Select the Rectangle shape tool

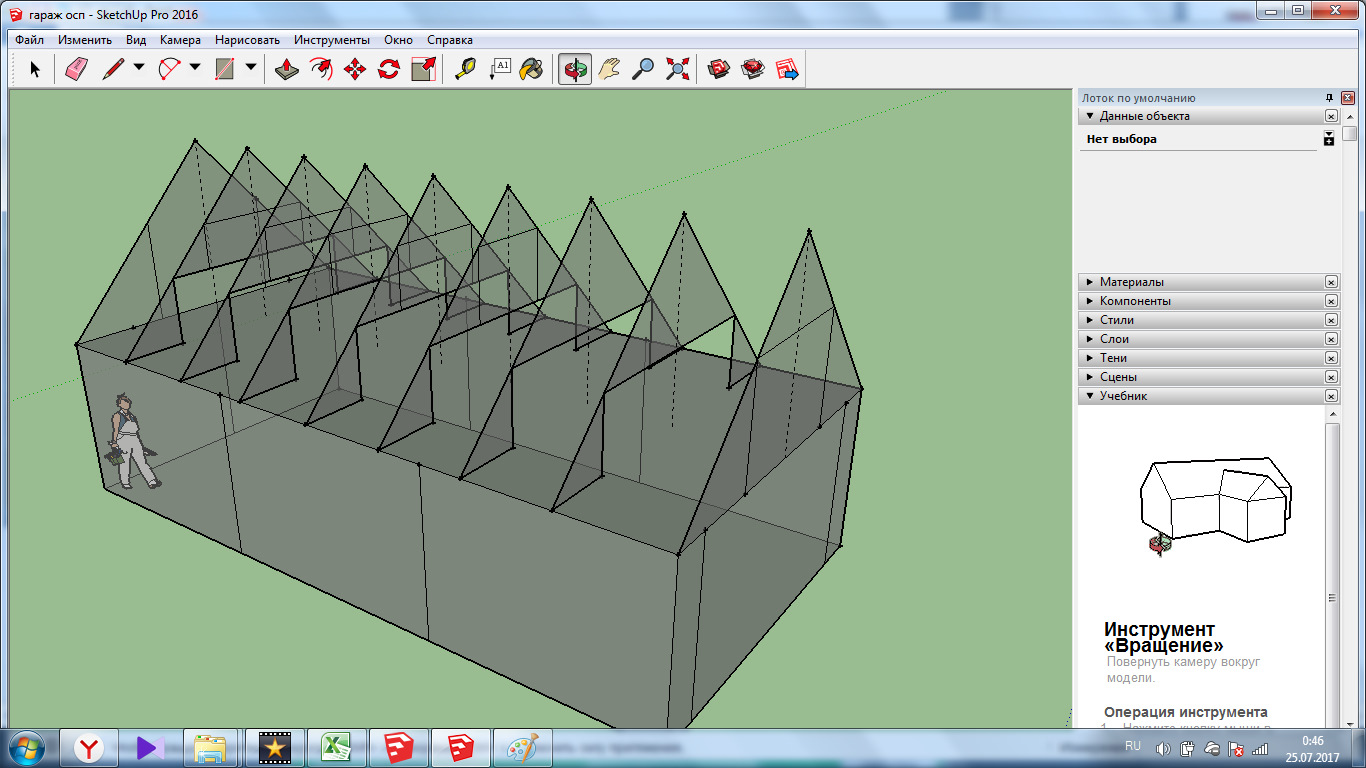[x=225, y=69]
